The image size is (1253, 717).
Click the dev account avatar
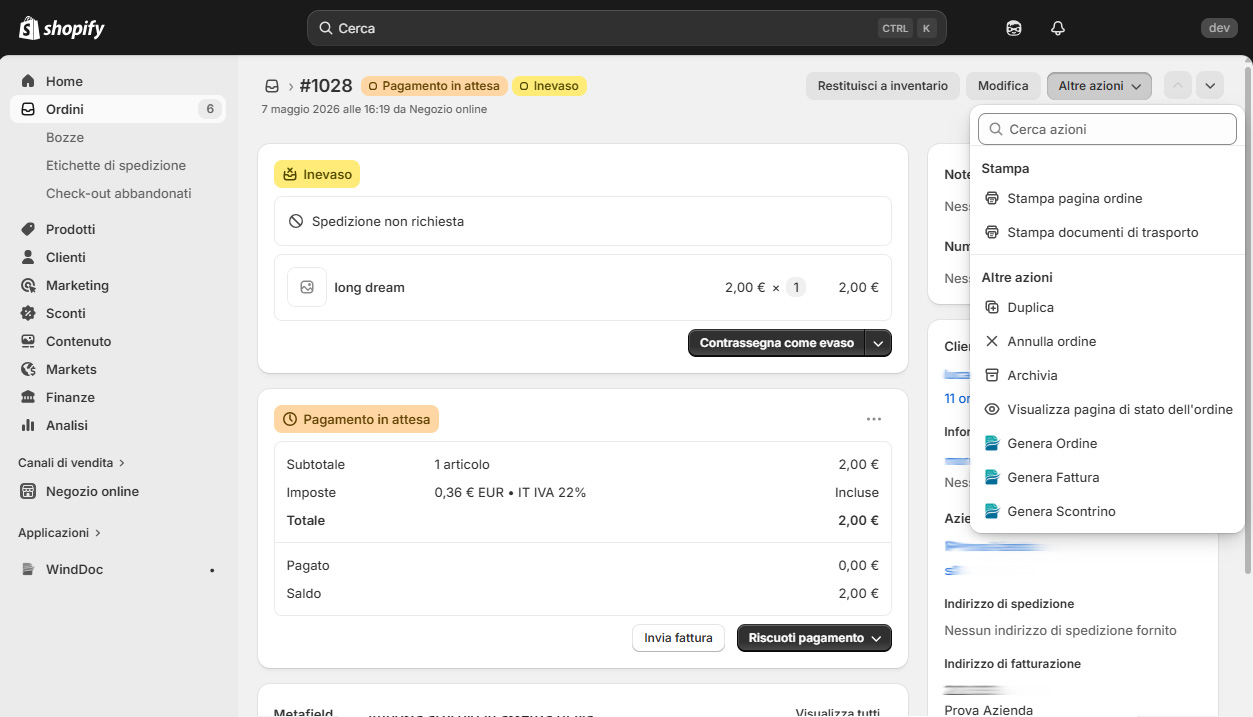(x=1219, y=28)
